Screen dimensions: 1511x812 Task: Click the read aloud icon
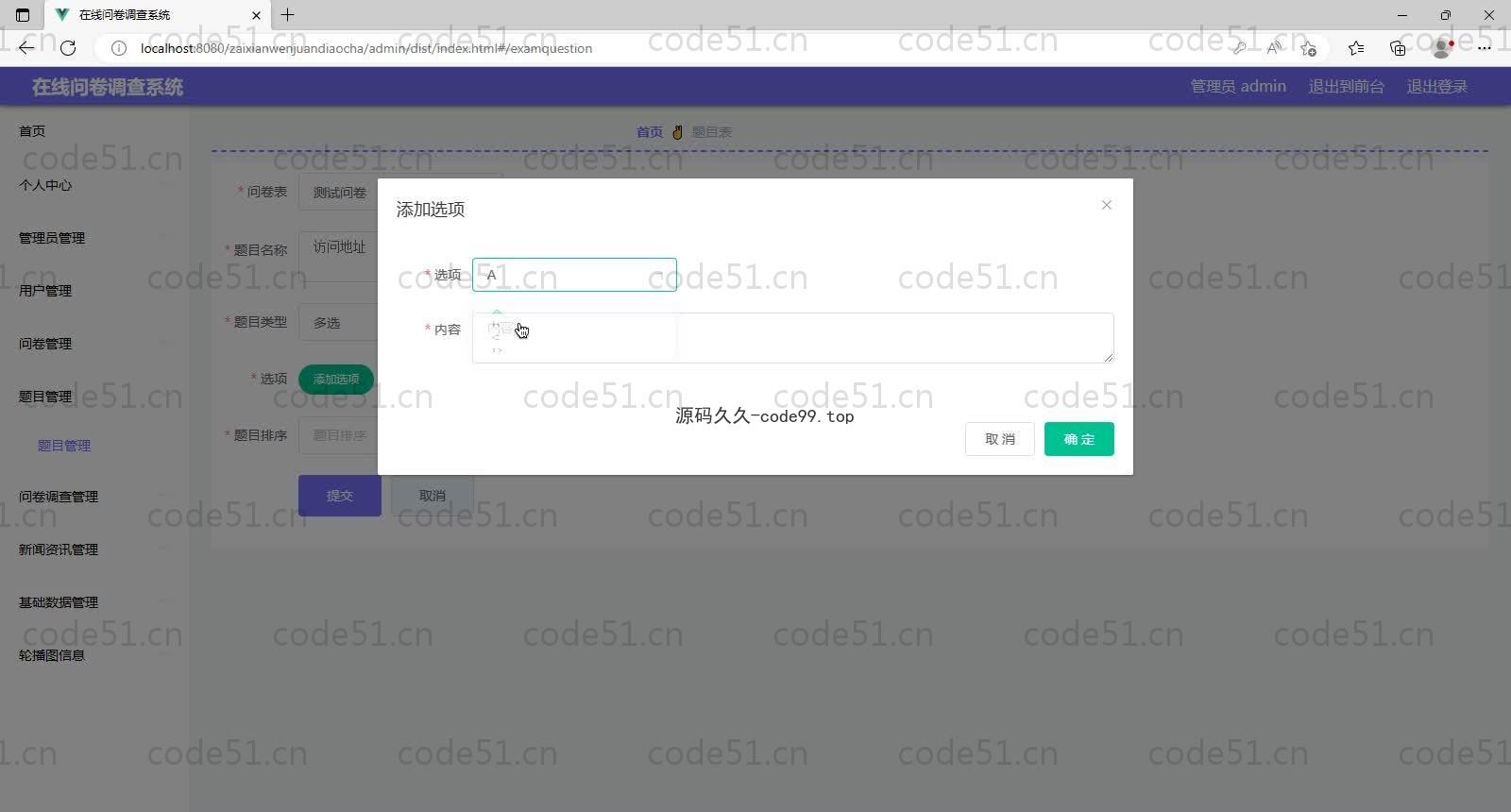click(1274, 48)
